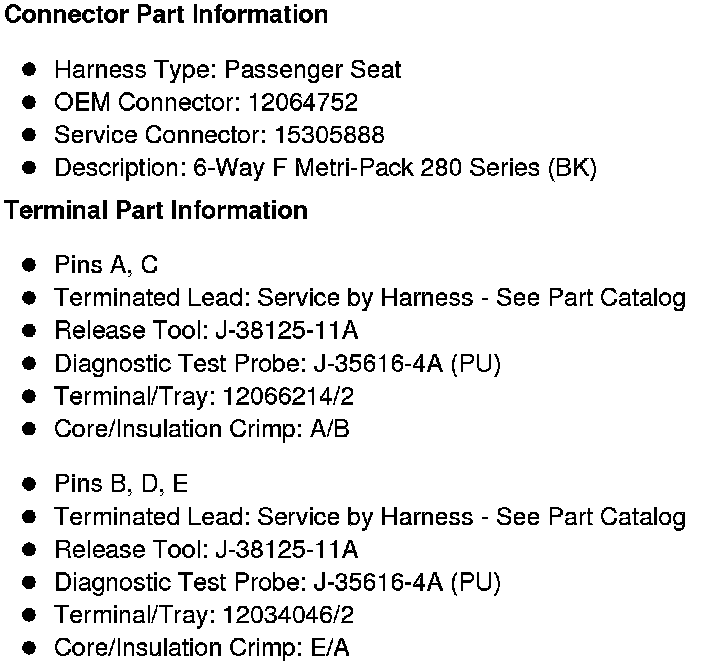704x666 pixels.
Task: Click the Pins B, D, E line
Action: 121,484
